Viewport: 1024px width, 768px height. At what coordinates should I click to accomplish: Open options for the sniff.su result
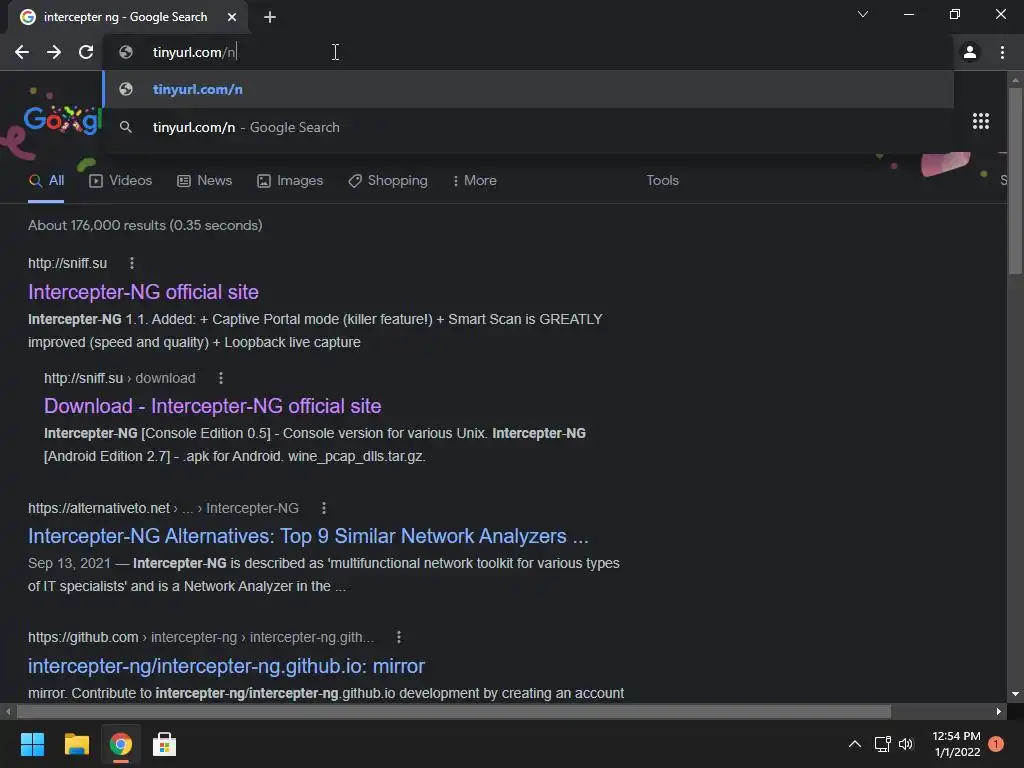[132, 263]
